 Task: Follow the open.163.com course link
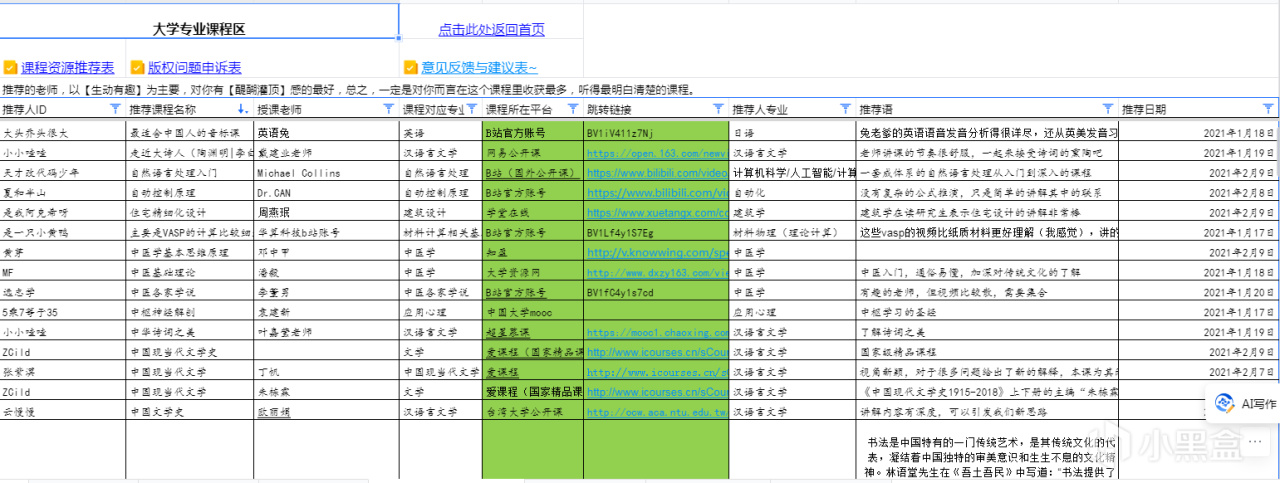[x=656, y=153]
